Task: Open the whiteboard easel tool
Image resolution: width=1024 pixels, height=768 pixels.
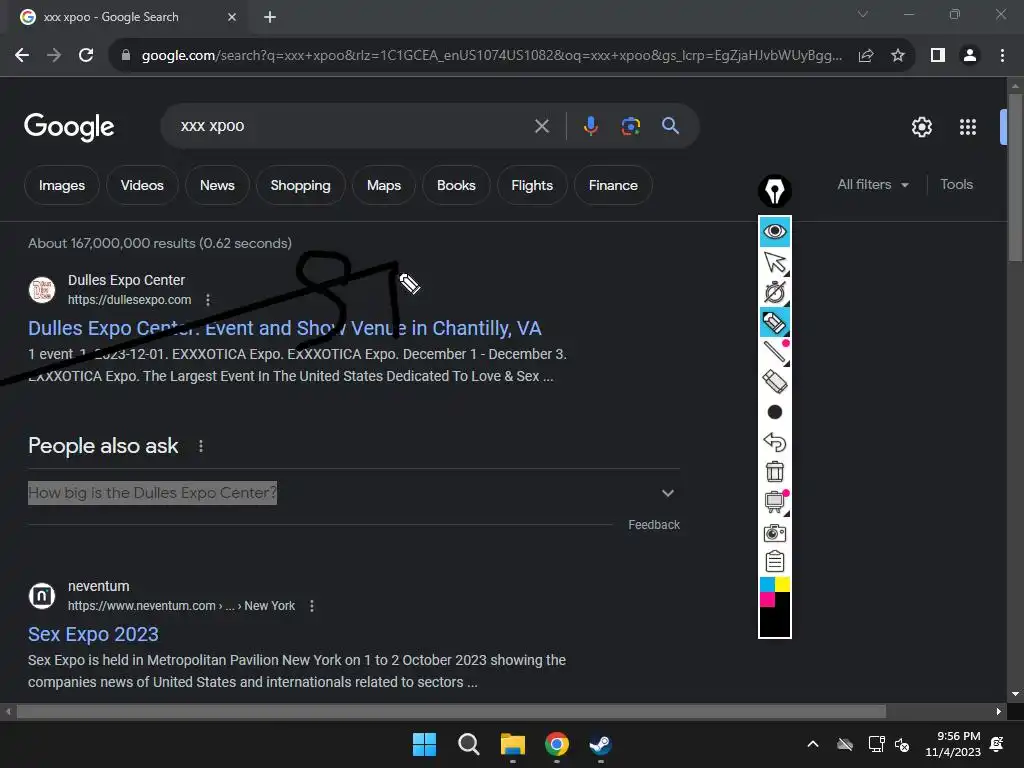Action: [775, 502]
